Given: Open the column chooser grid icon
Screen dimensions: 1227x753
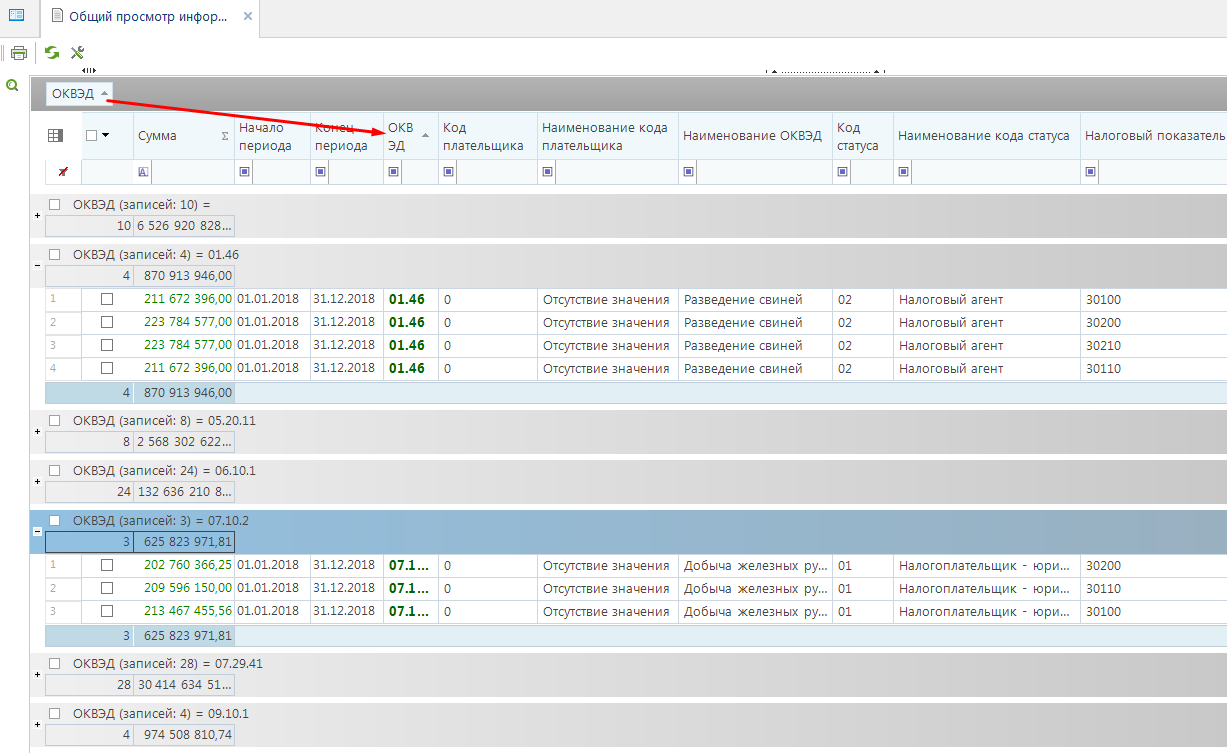Looking at the screenshot, I should point(55,135).
